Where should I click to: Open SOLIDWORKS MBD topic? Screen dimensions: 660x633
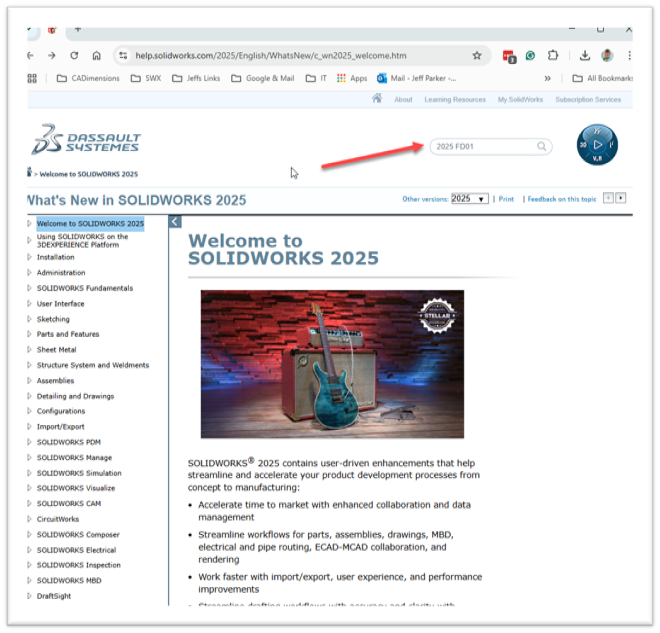[x=69, y=580]
